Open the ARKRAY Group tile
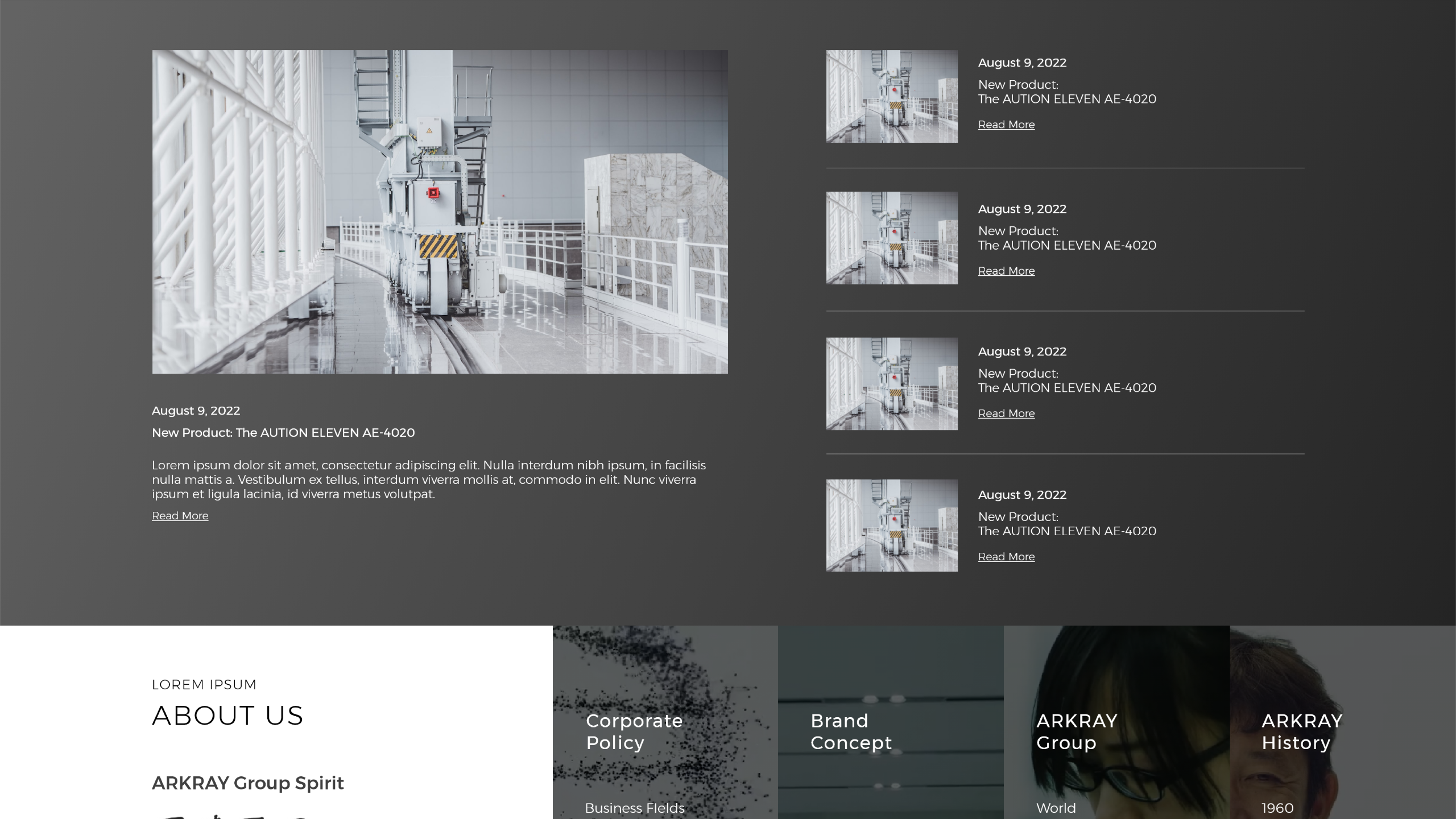 coord(1076,731)
